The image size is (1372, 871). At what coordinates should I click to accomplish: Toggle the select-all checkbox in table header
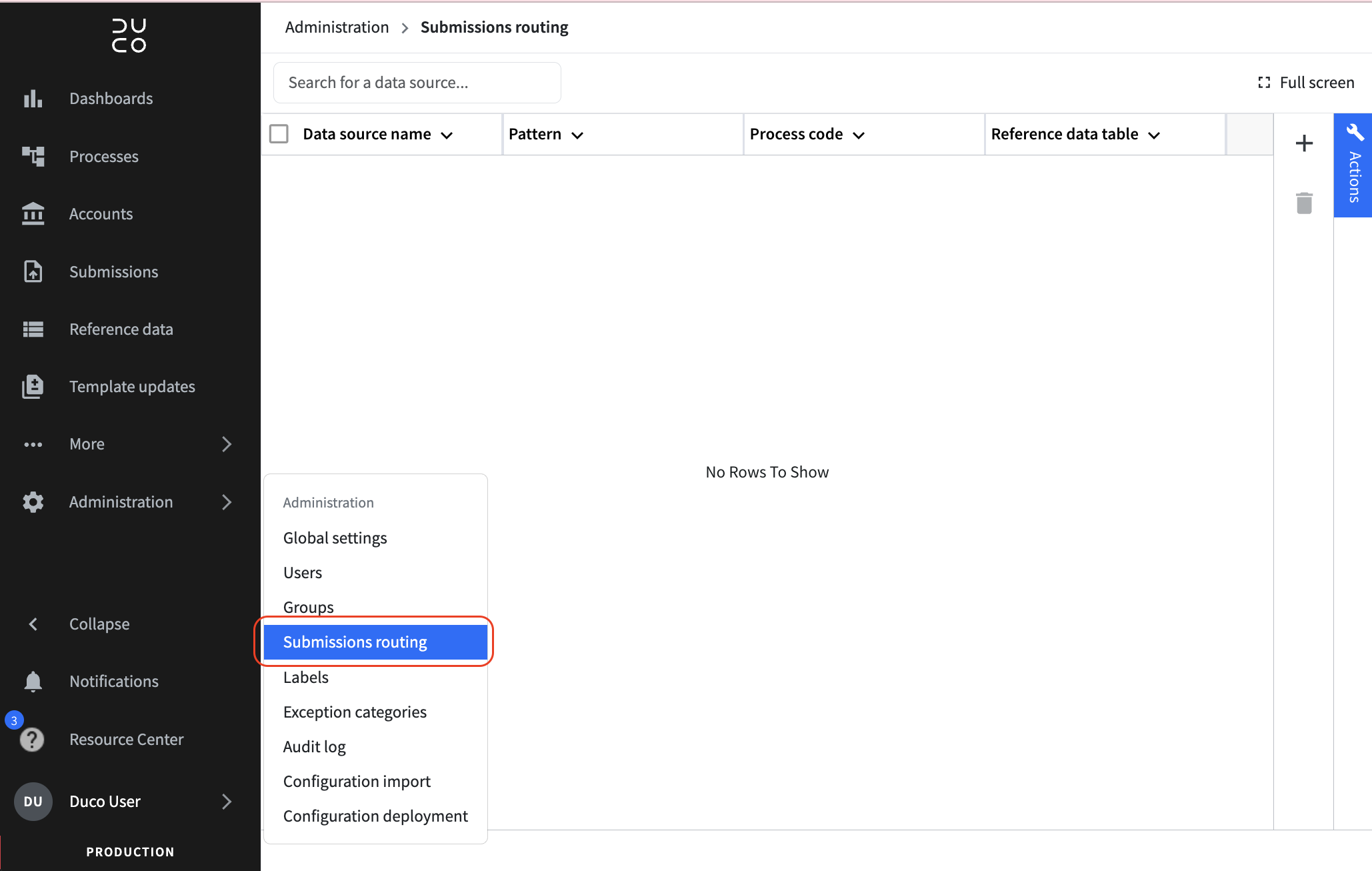click(279, 134)
